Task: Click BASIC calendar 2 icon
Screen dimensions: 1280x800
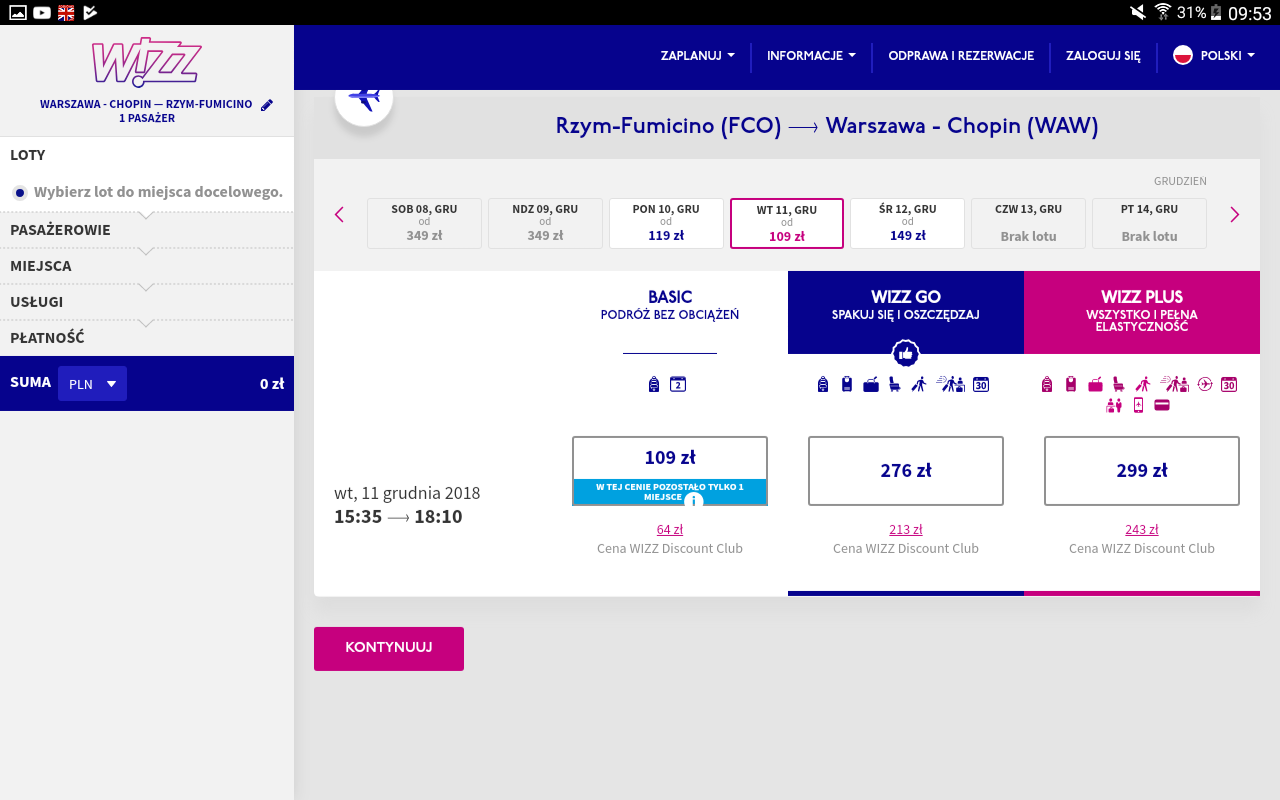Action: (x=678, y=384)
